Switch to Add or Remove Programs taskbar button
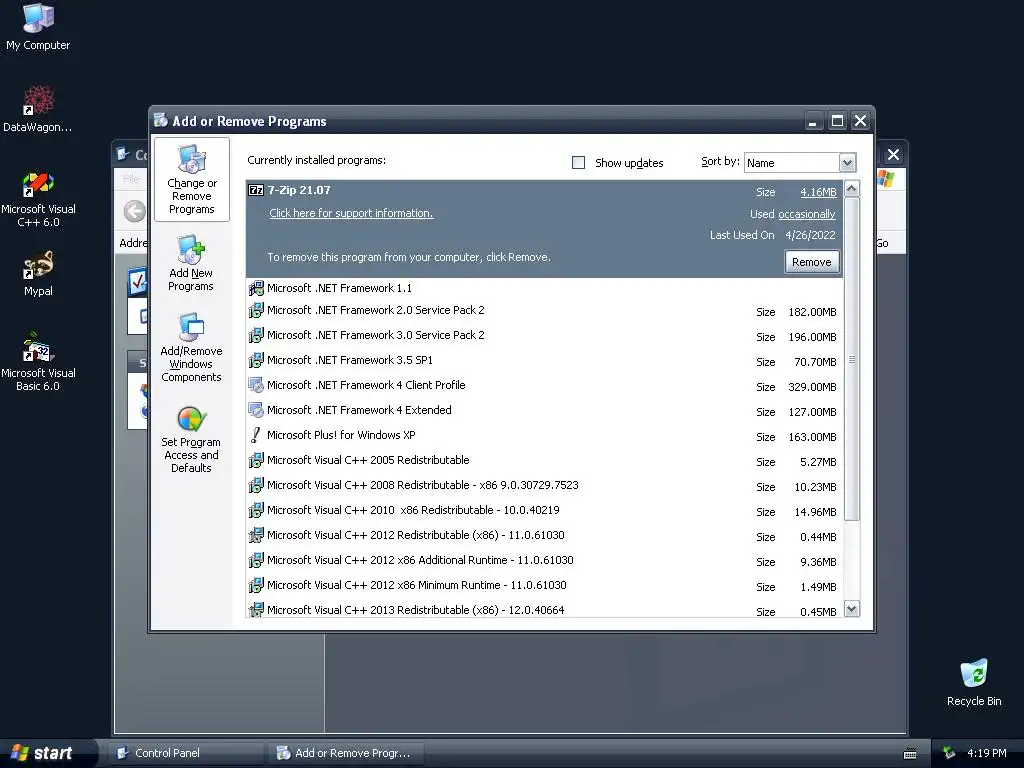1024x768 pixels. [x=346, y=753]
